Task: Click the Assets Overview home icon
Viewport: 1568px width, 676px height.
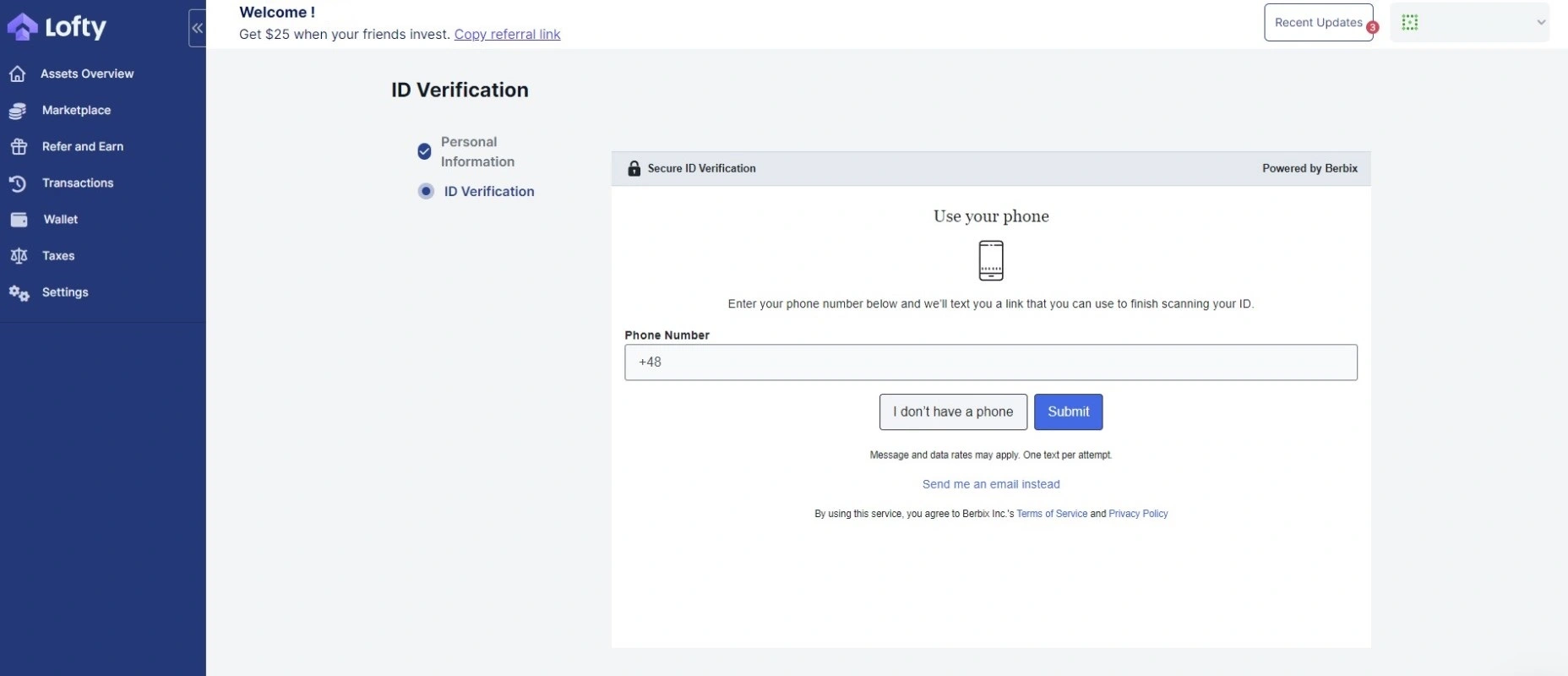Action: pos(18,74)
